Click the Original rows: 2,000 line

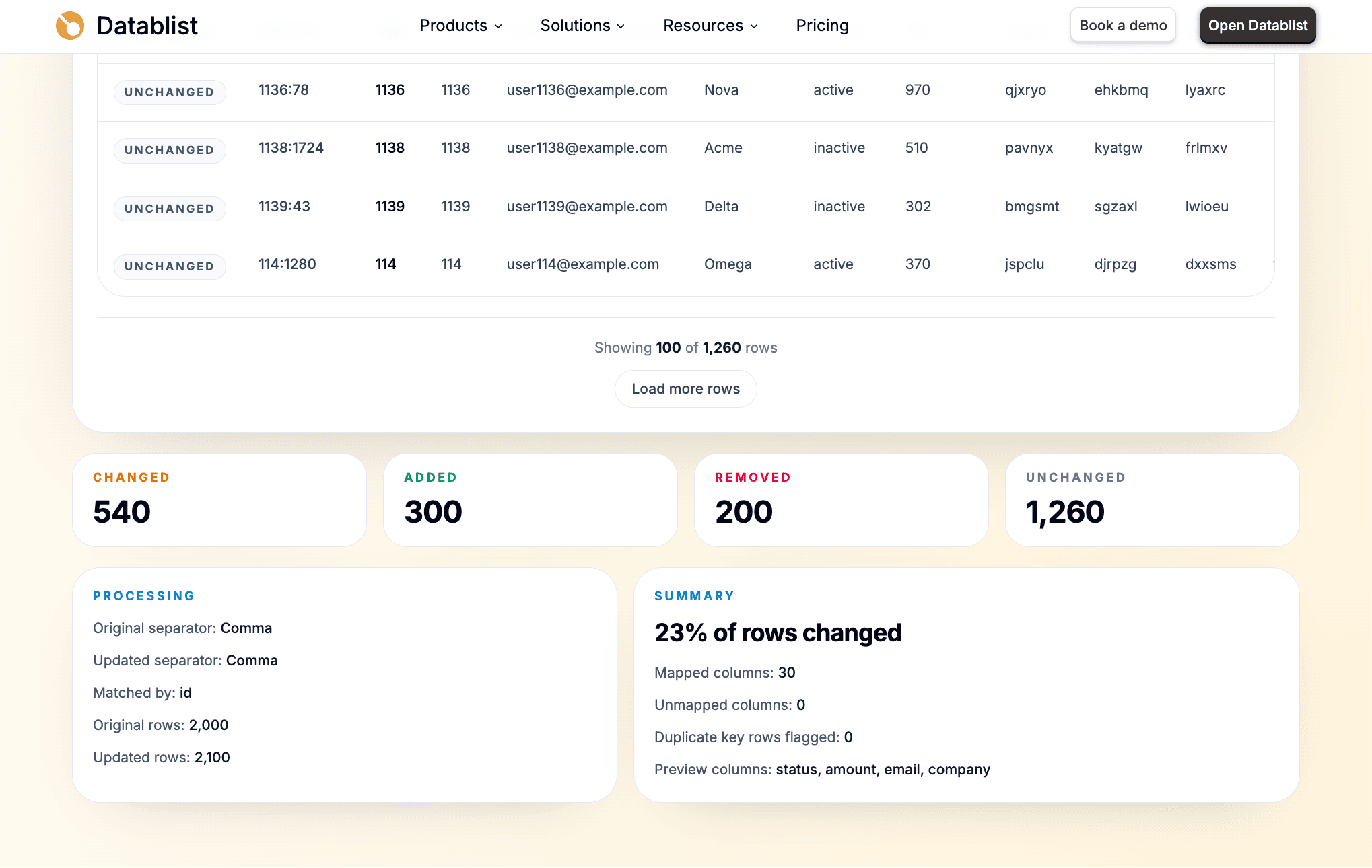pos(160,725)
